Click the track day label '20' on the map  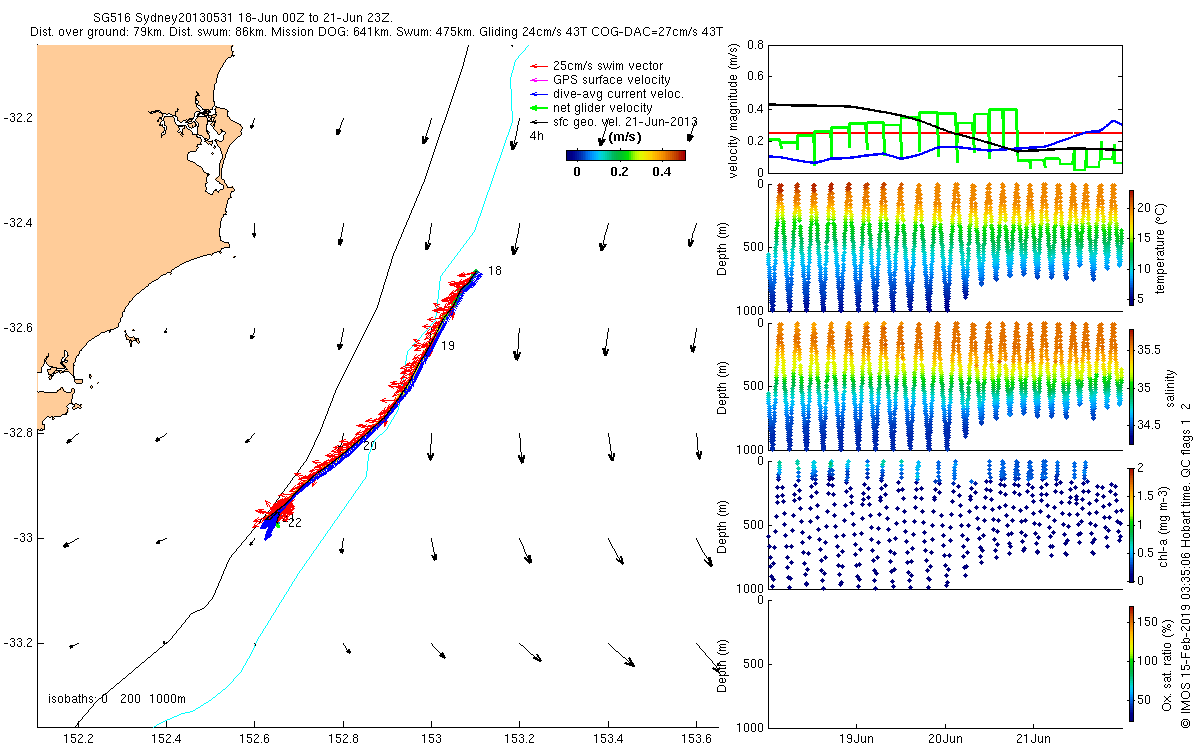[x=370, y=445]
